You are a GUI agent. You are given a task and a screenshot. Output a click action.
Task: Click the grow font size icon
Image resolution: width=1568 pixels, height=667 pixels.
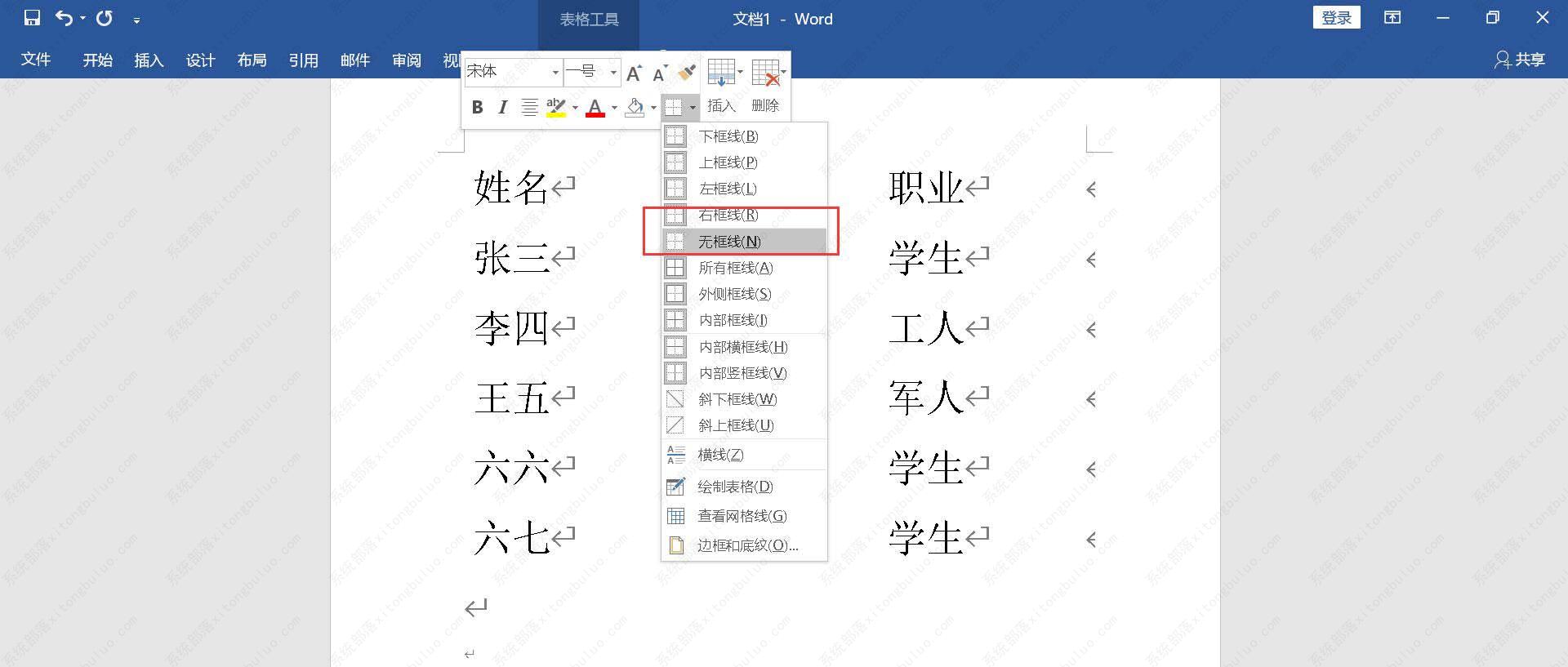coord(634,73)
